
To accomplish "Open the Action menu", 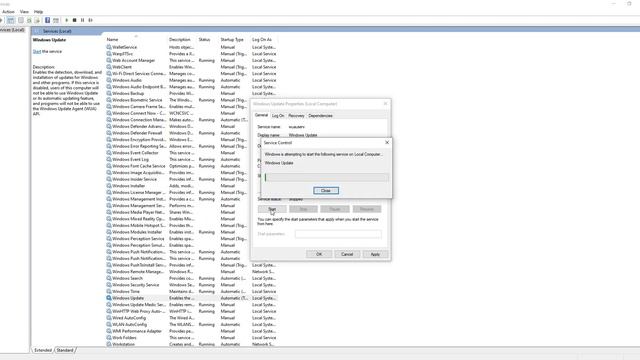I will pos(8,12).
